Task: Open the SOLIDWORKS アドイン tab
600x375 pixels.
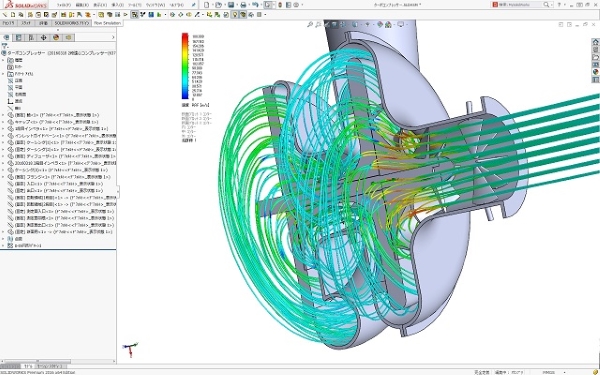Action: (x=72, y=23)
